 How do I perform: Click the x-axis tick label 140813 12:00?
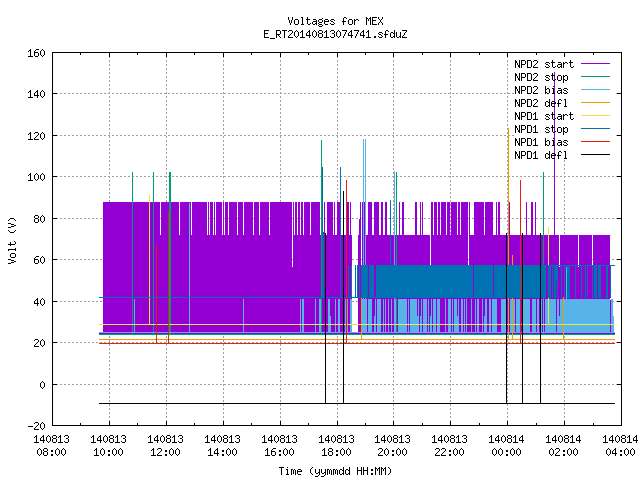point(165,446)
